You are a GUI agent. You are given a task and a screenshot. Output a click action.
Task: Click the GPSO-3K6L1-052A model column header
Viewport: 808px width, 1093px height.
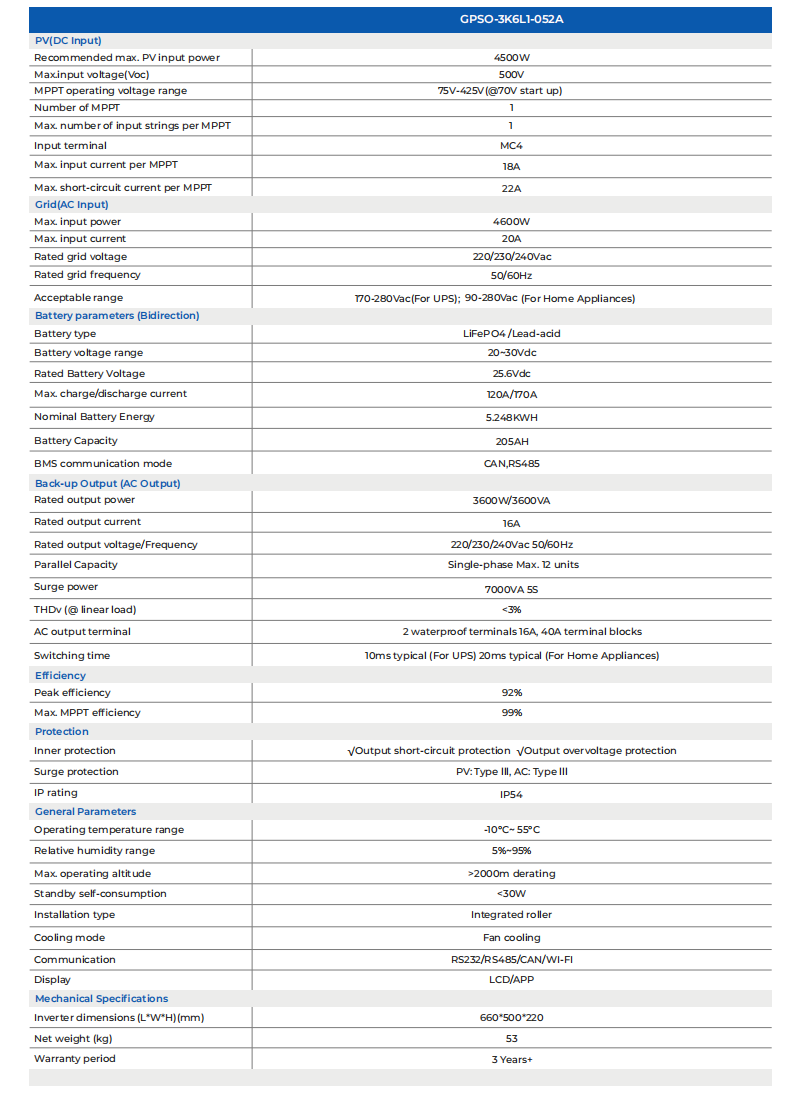click(x=511, y=19)
